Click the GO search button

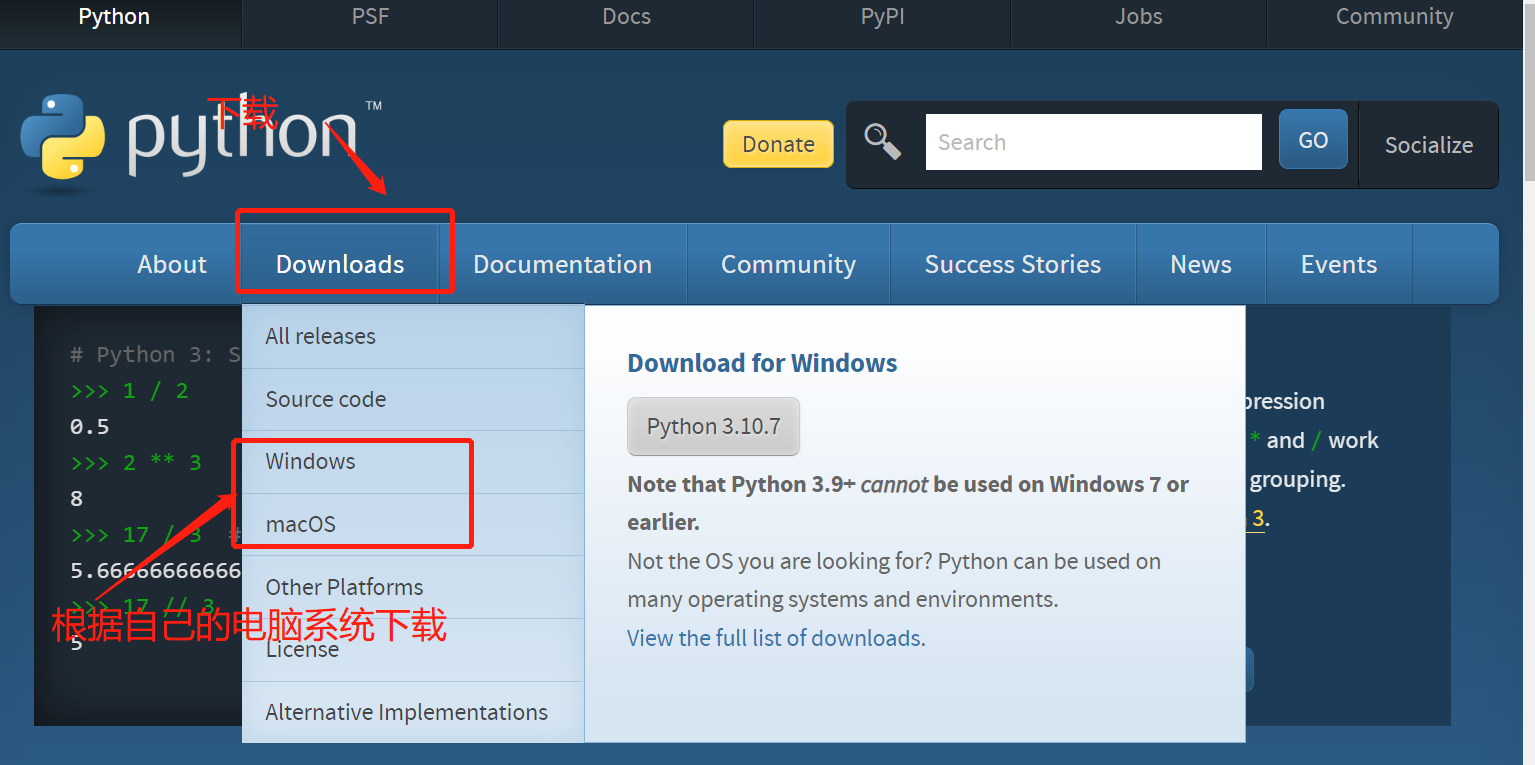(1313, 140)
